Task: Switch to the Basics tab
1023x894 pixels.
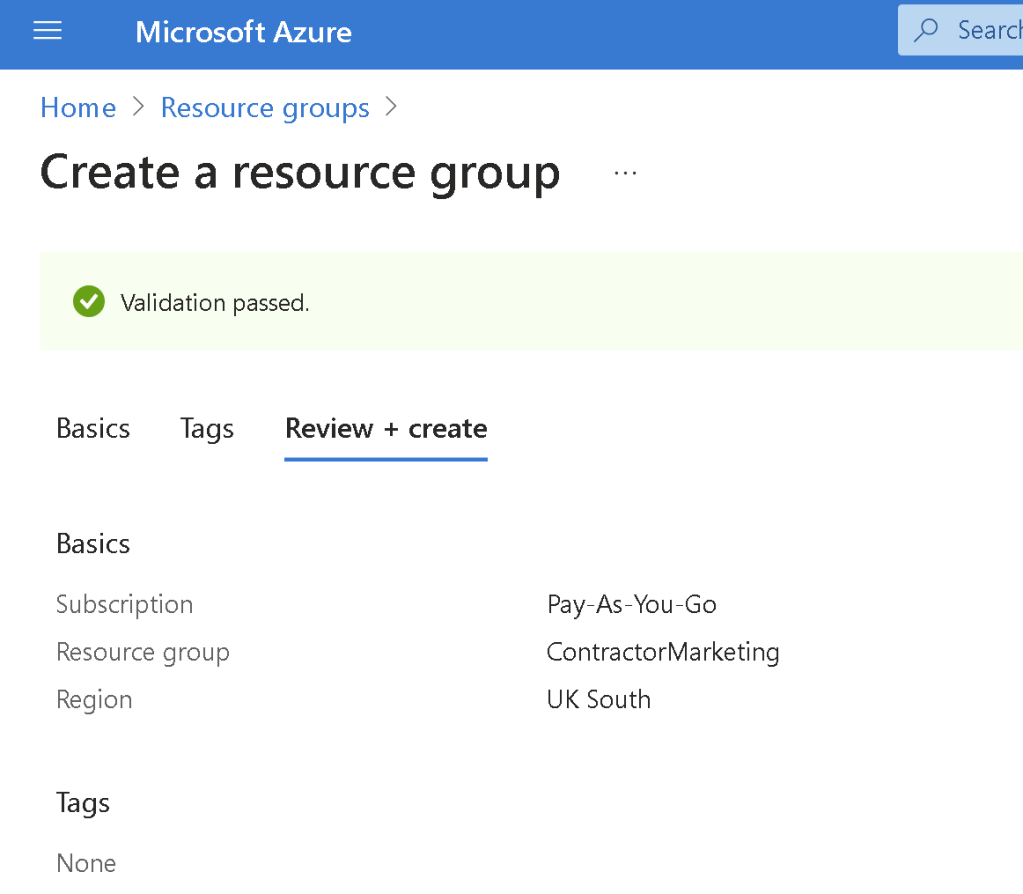Action: [x=93, y=429]
